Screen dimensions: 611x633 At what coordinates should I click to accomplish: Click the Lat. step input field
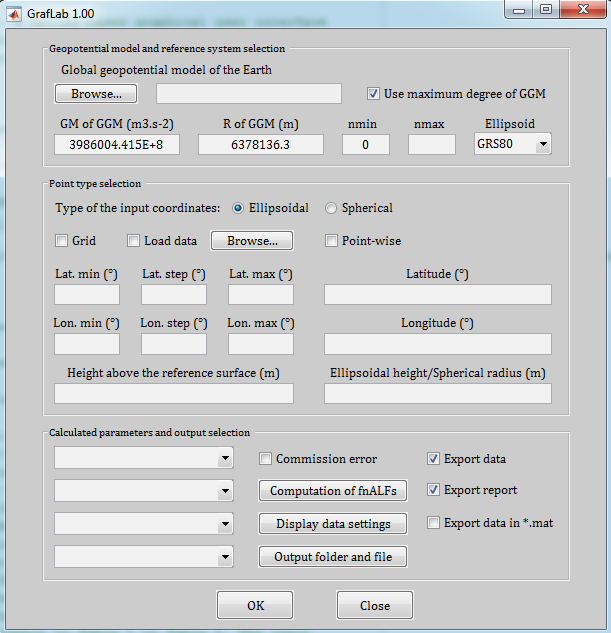coord(174,294)
